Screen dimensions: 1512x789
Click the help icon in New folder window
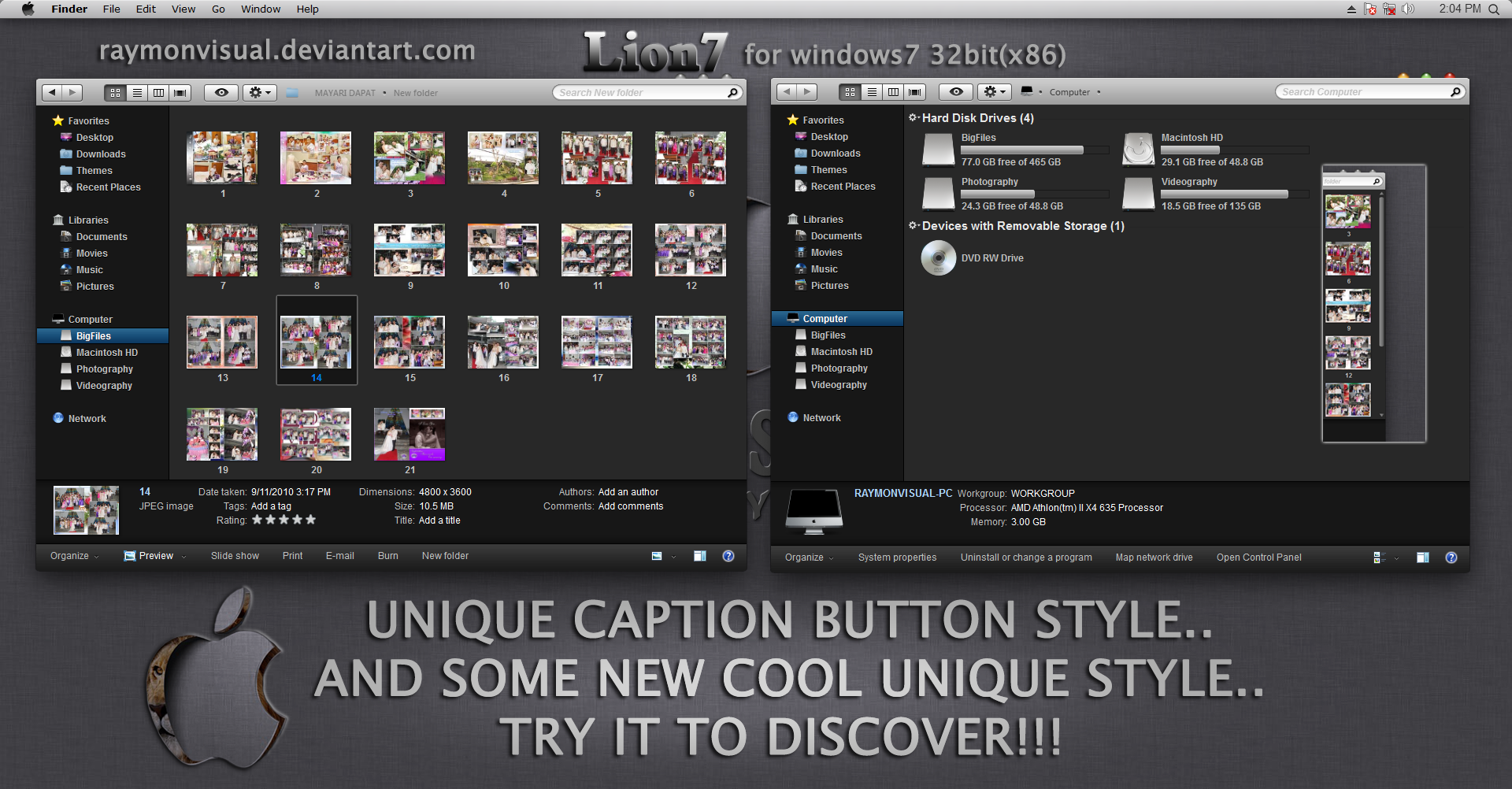728,556
